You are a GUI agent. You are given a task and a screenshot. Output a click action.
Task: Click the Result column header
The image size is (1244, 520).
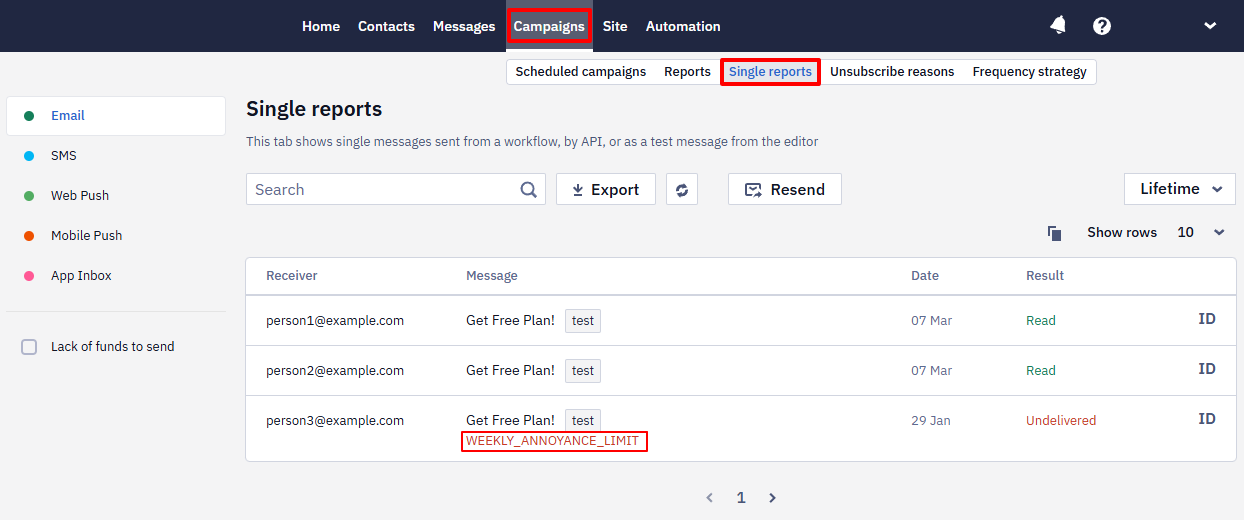click(1045, 276)
